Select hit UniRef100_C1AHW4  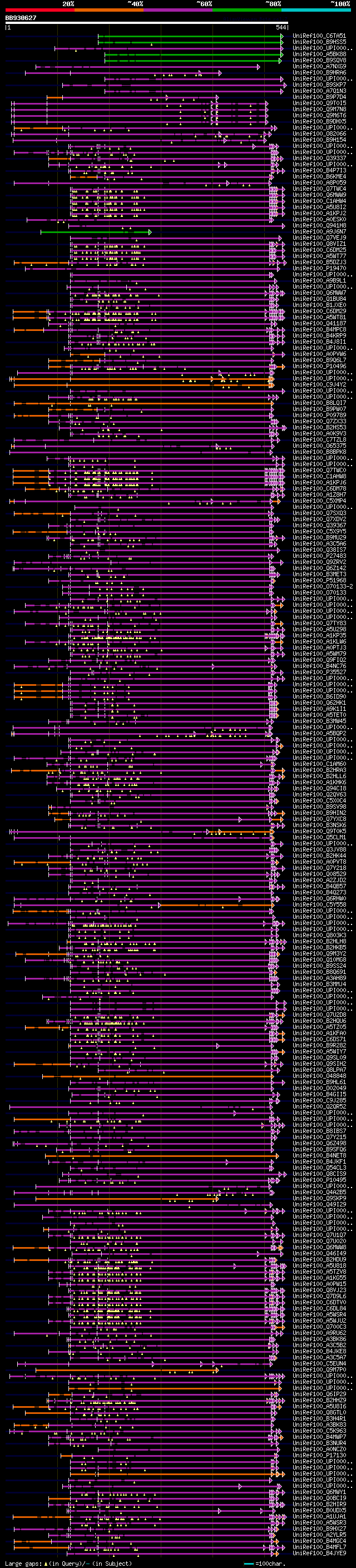tap(319, 201)
